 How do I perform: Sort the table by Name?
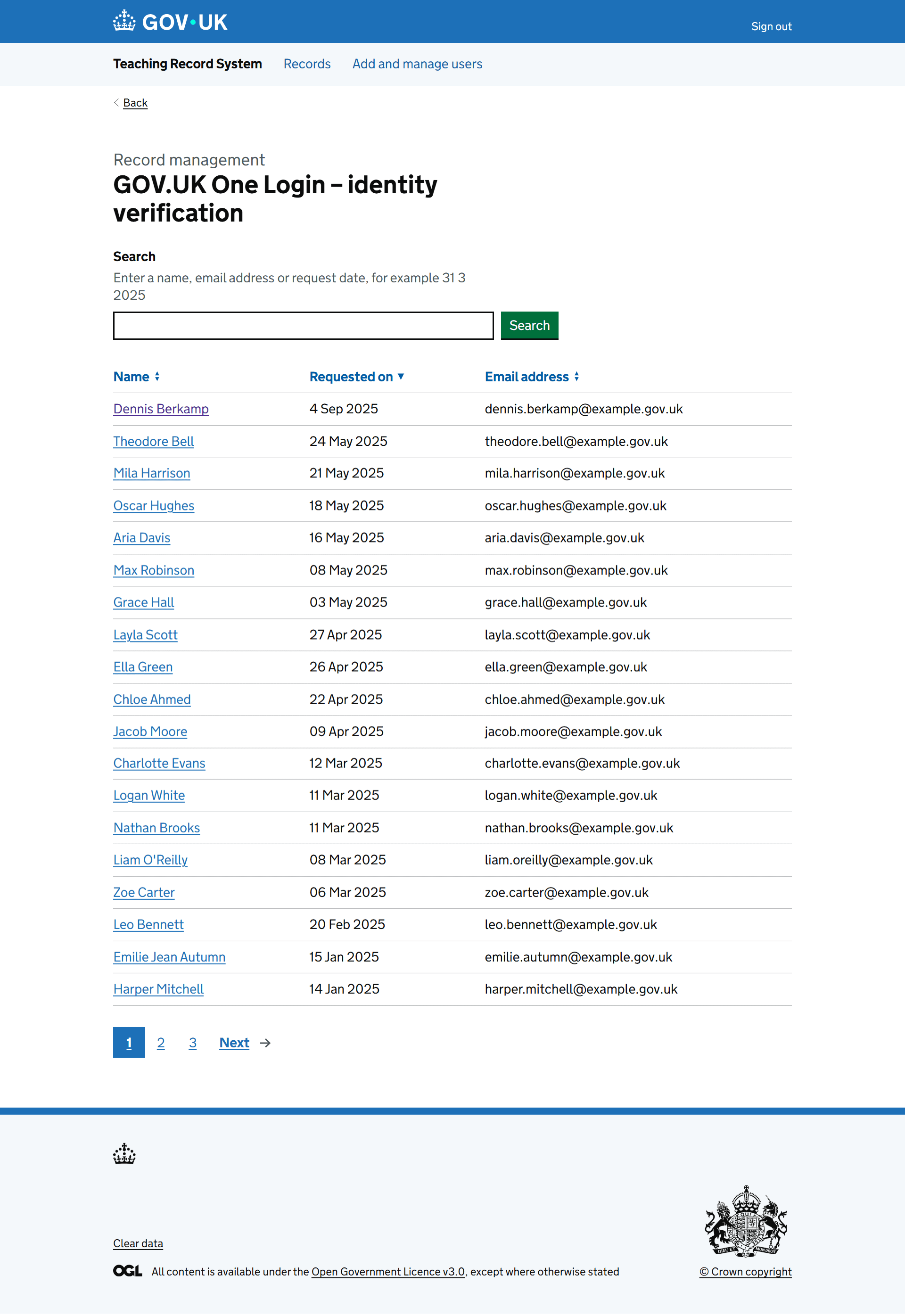tap(132, 377)
